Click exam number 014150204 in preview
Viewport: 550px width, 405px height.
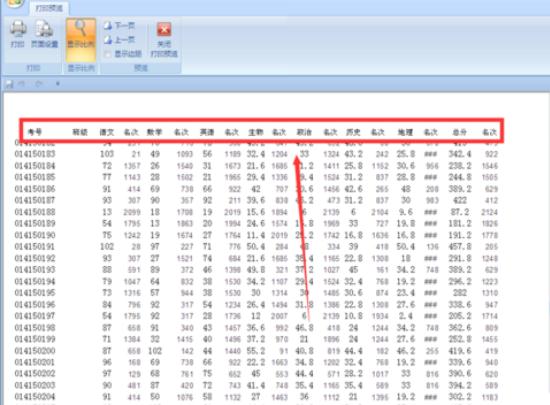click(x=35, y=397)
